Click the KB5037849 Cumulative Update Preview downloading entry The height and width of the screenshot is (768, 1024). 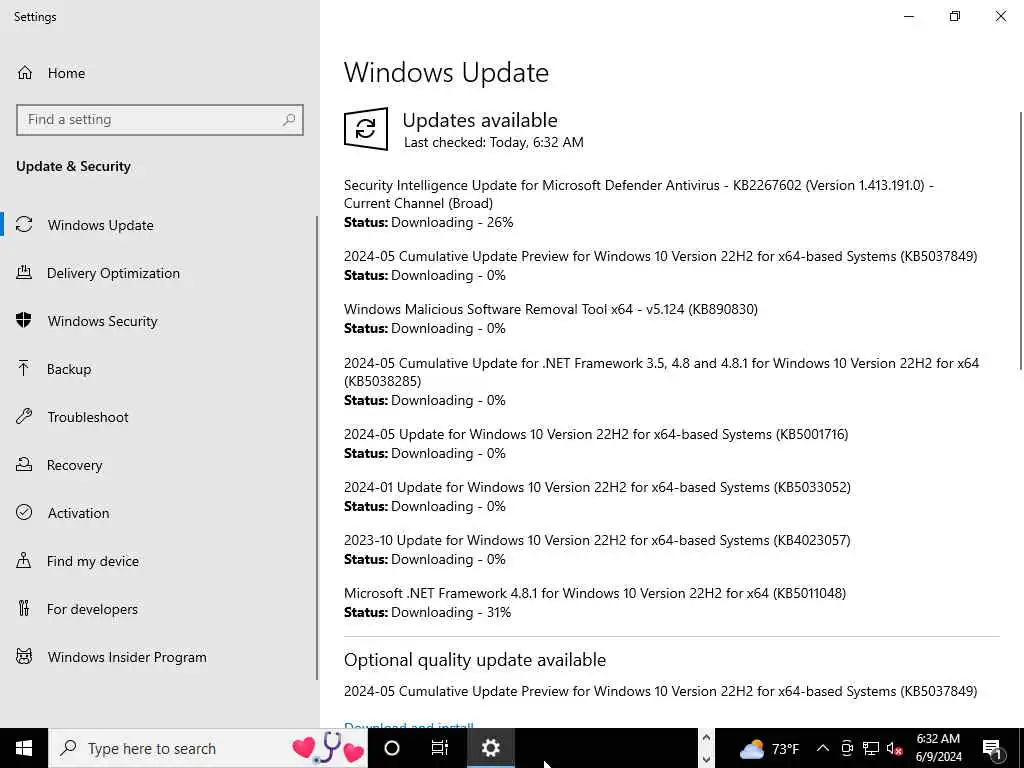click(660, 256)
